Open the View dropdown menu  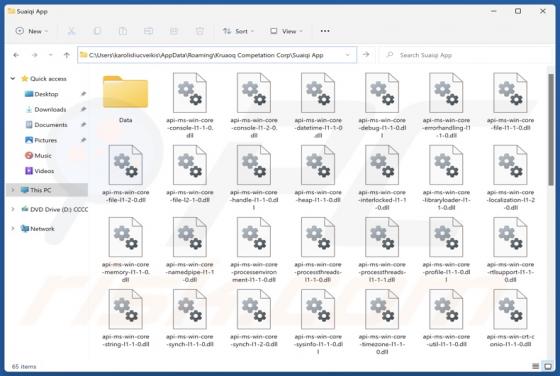tap(286, 31)
